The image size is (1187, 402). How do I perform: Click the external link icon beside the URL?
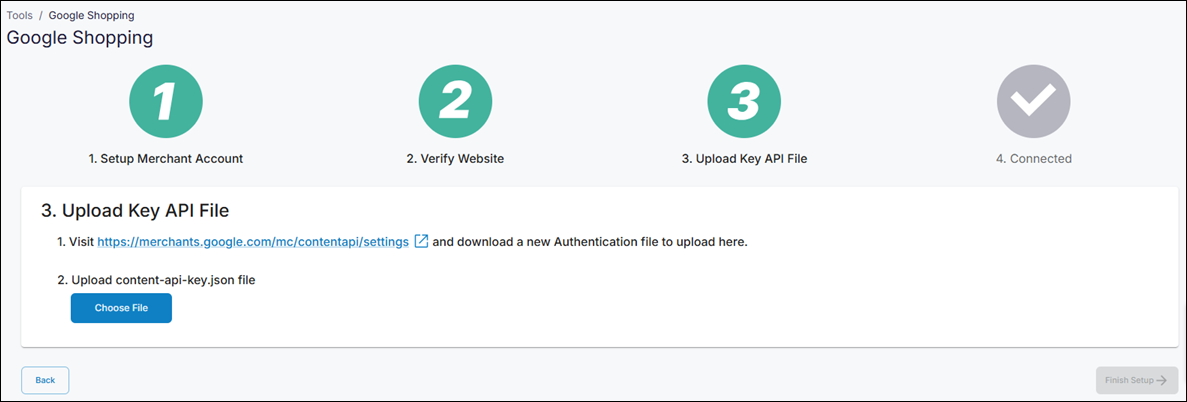(421, 242)
